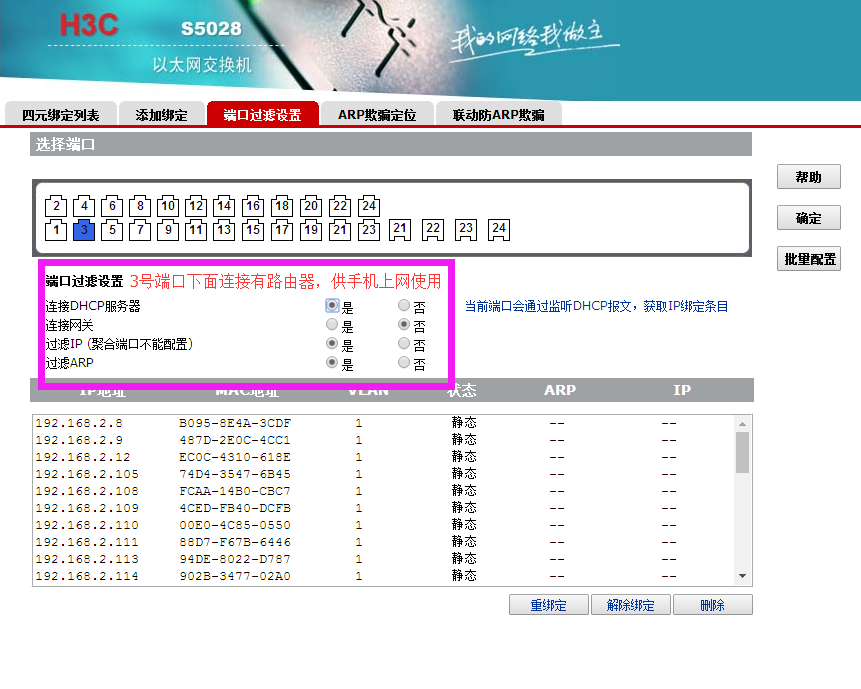The image size is (861, 689).
Task: Select port 1 icon
Action: 56,230
